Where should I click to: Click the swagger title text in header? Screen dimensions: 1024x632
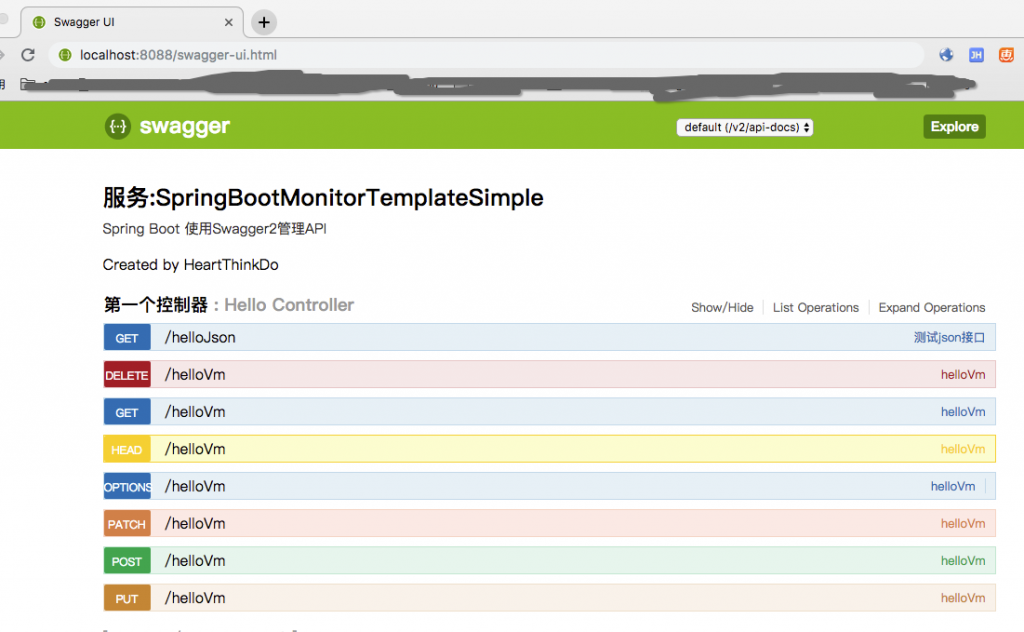pos(185,126)
